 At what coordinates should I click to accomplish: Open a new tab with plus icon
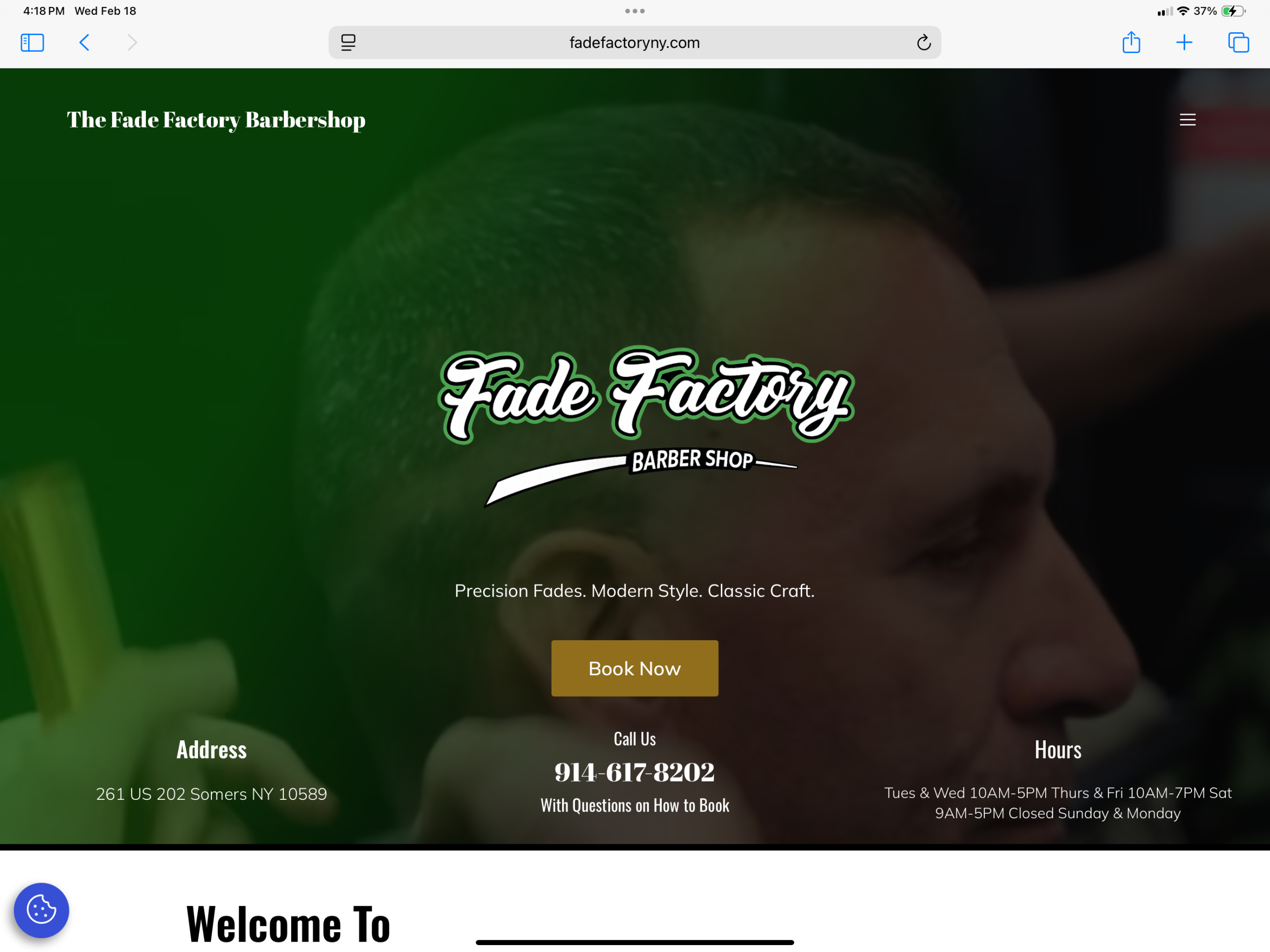(x=1184, y=43)
